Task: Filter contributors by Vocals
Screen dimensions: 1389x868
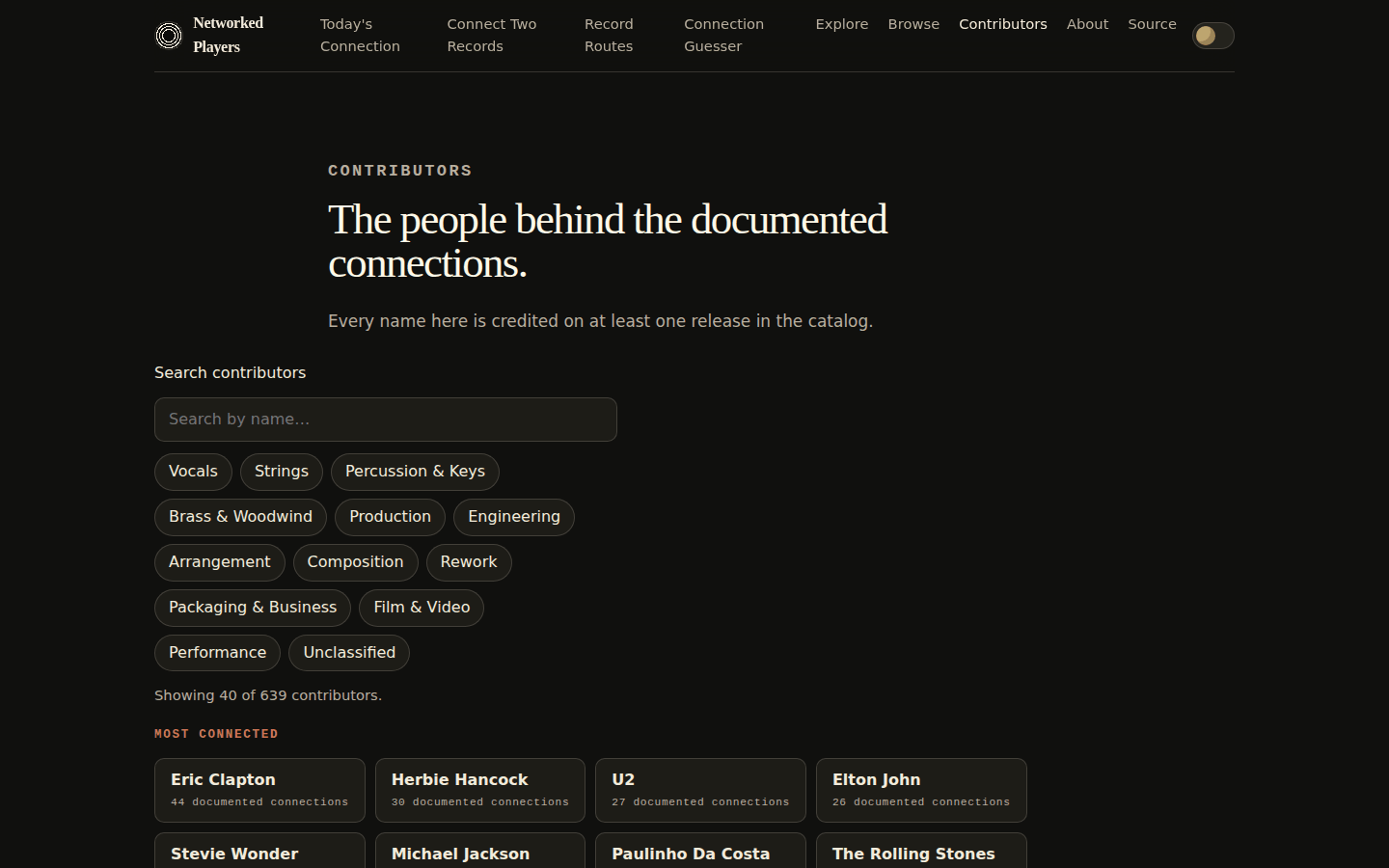Action: [193, 472]
